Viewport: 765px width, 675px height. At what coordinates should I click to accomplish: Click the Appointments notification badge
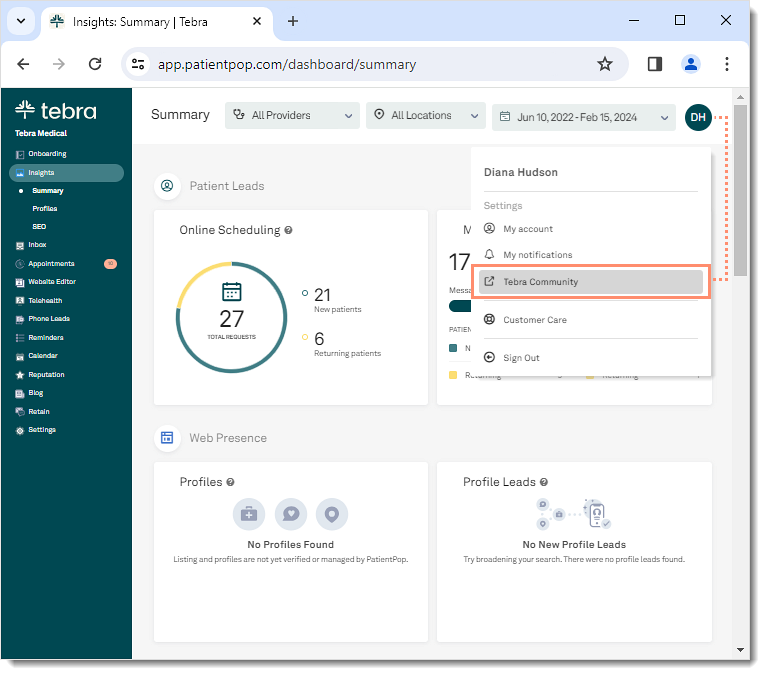coord(110,264)
